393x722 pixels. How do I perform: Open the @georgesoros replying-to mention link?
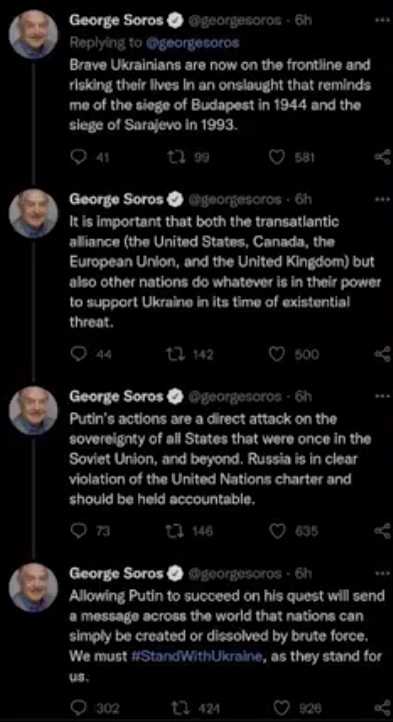(193, 43)
